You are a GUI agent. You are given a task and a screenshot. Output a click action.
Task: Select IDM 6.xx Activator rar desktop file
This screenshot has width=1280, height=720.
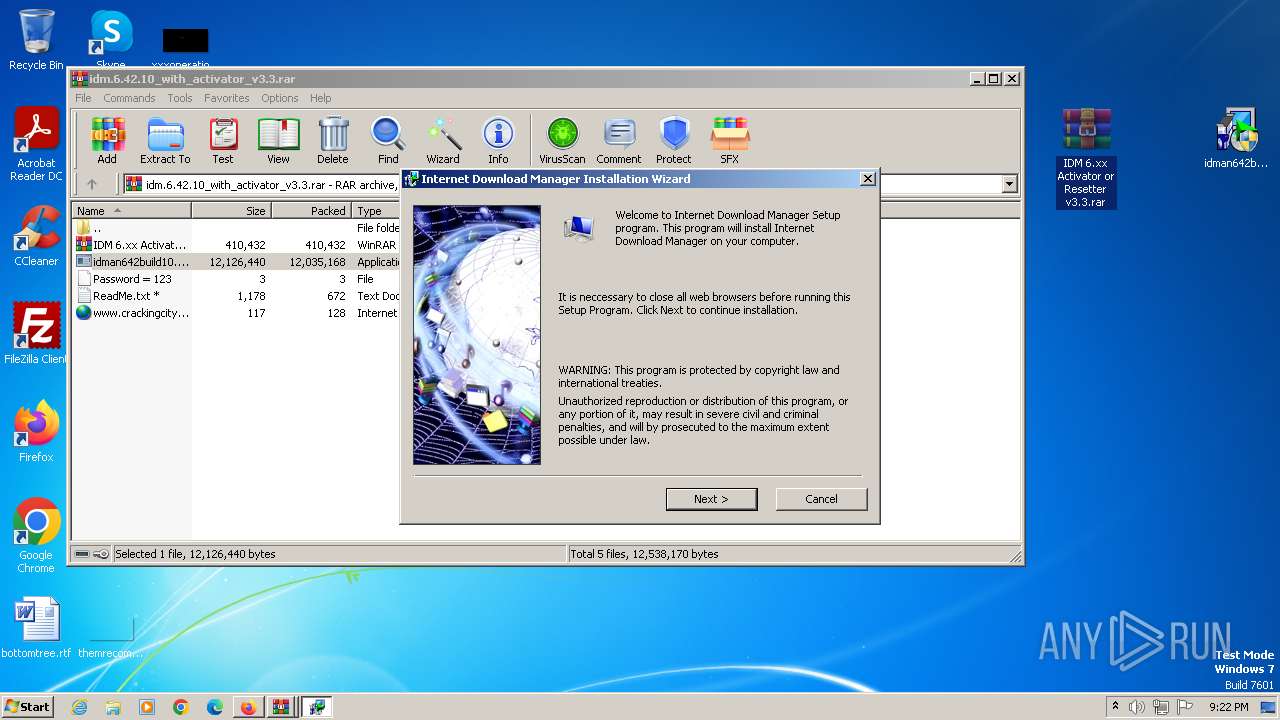(x=1086, y=158)
